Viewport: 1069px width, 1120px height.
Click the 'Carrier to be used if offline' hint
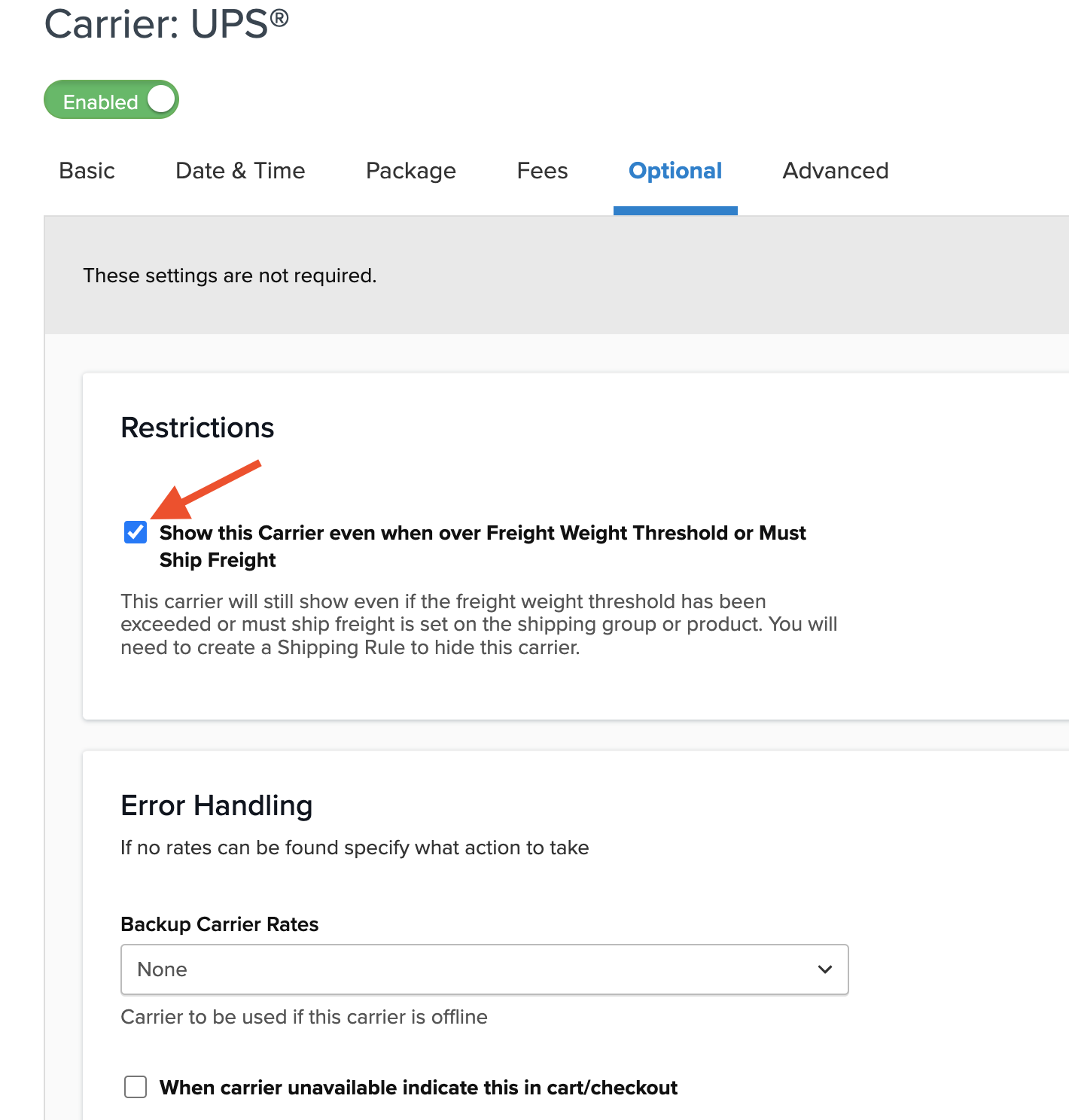[x=304, y=1017]
